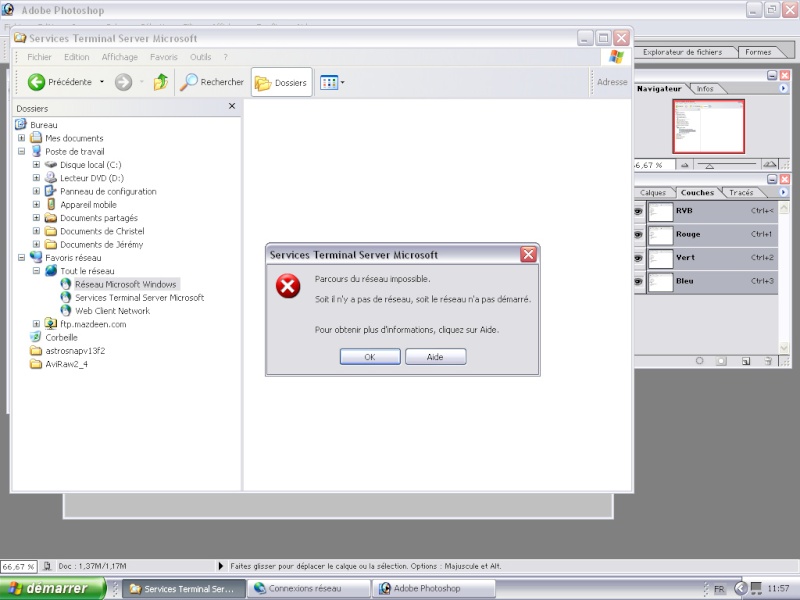Click OK in the error dialog
800x600 pixels.
tap(370, 357)
